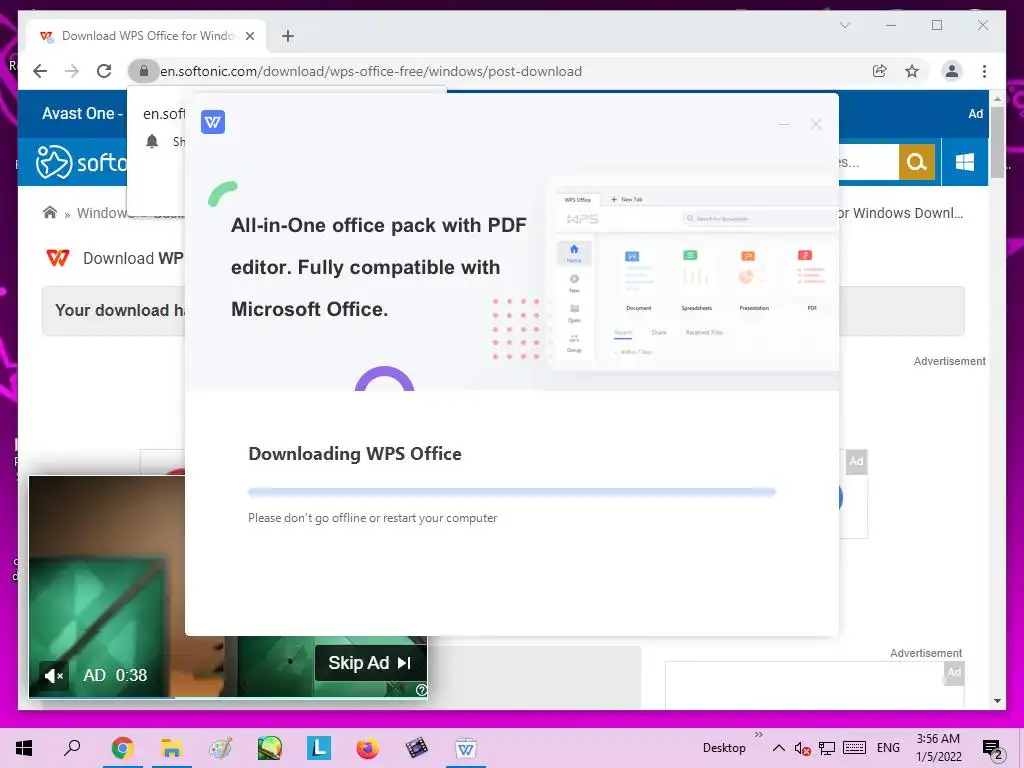Show hidden system tray icons
This screenshot has height=768, width=1024.
click(x=778, y=748)
